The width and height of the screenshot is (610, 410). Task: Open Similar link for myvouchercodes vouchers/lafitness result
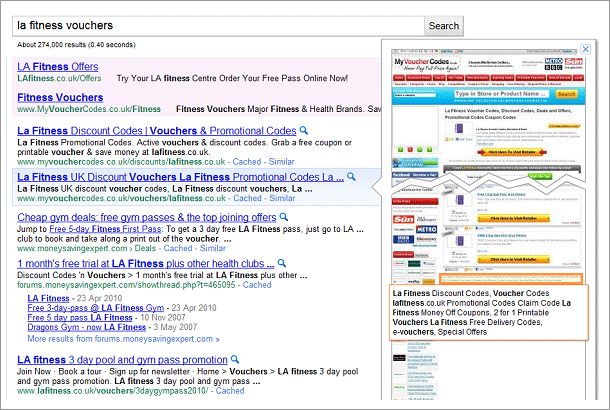282,198
